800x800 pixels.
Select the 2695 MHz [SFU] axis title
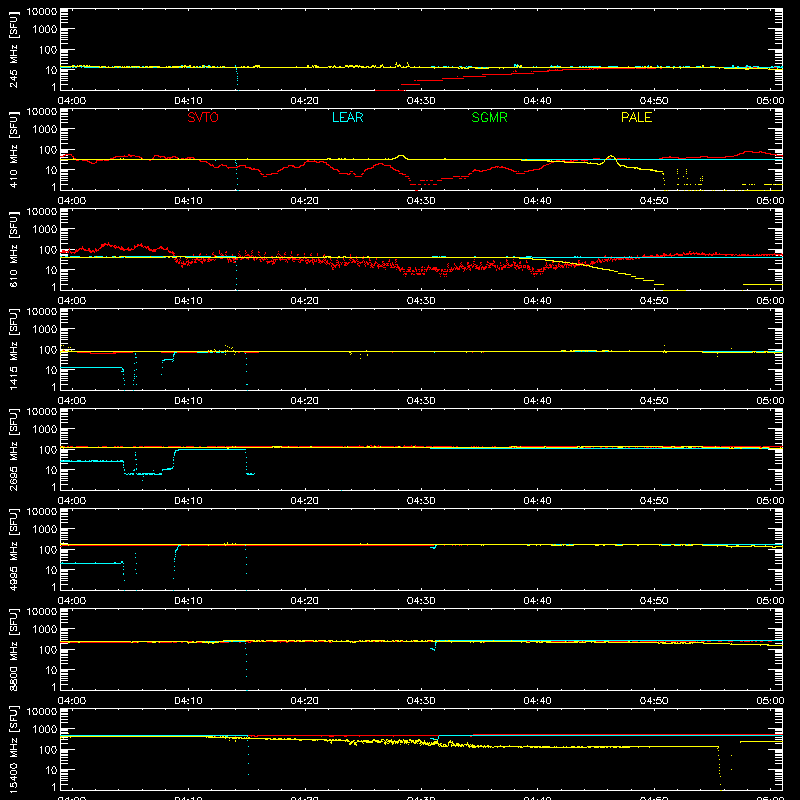(x=14, y=449)
